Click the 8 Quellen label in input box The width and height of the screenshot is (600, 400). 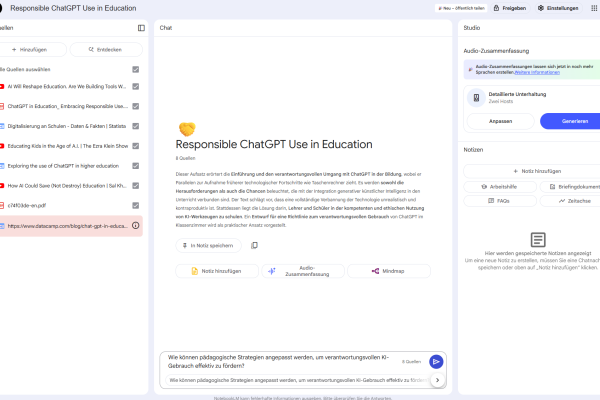411,362
